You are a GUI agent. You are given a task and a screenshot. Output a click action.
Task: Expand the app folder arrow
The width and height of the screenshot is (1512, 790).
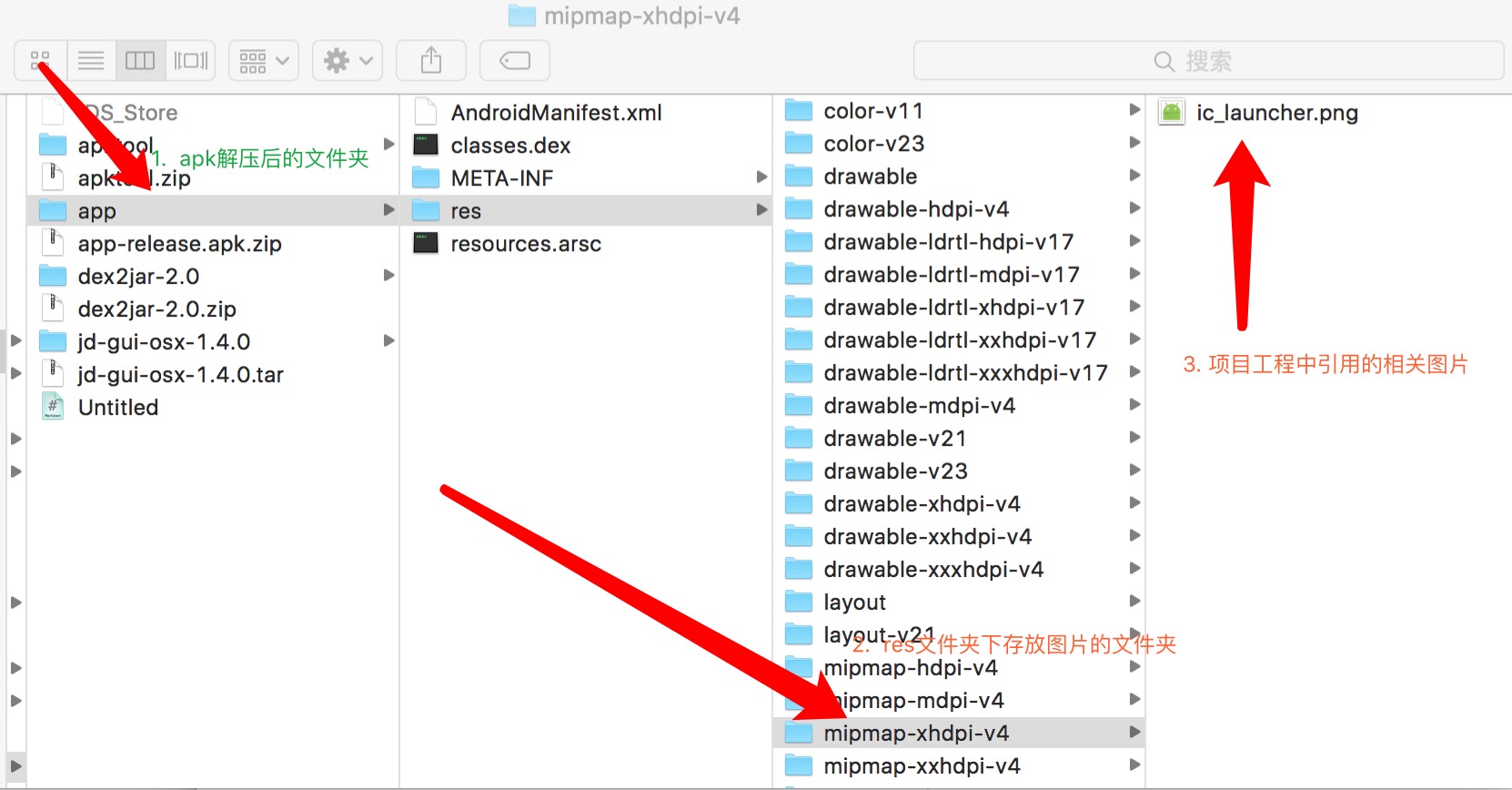coord(388,209)
